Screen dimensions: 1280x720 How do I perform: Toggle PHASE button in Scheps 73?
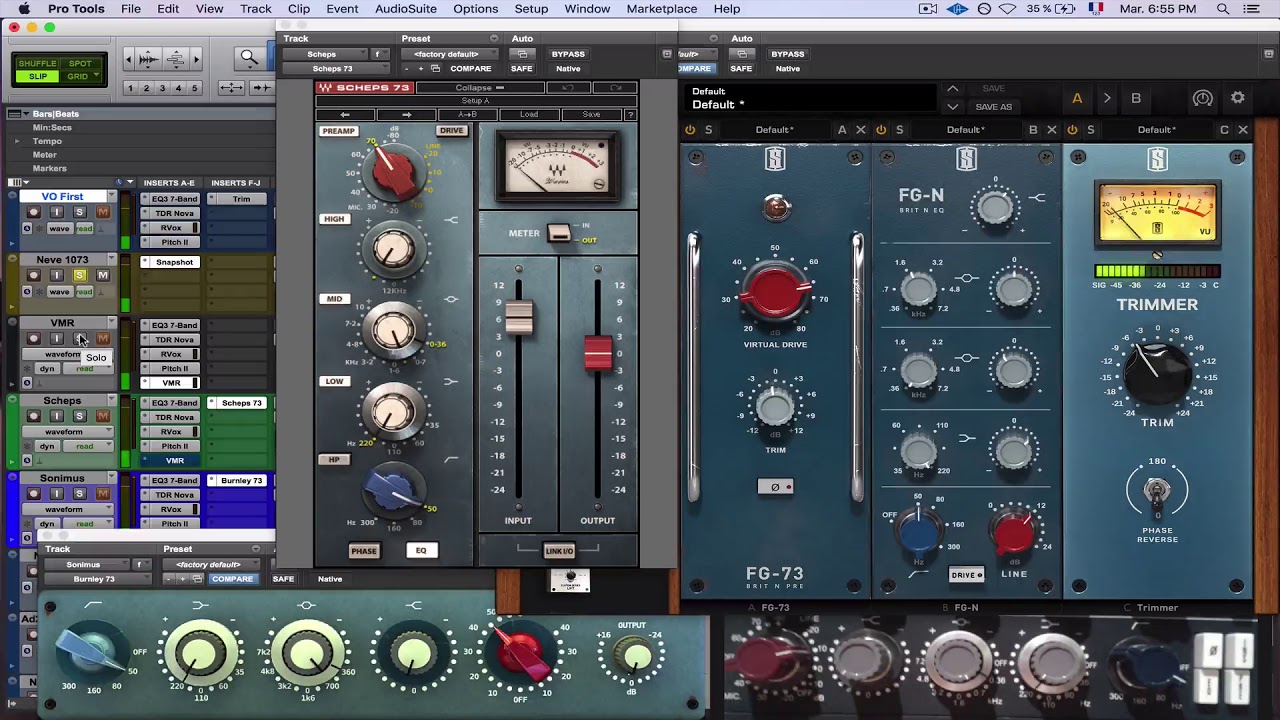pos(364,551)
